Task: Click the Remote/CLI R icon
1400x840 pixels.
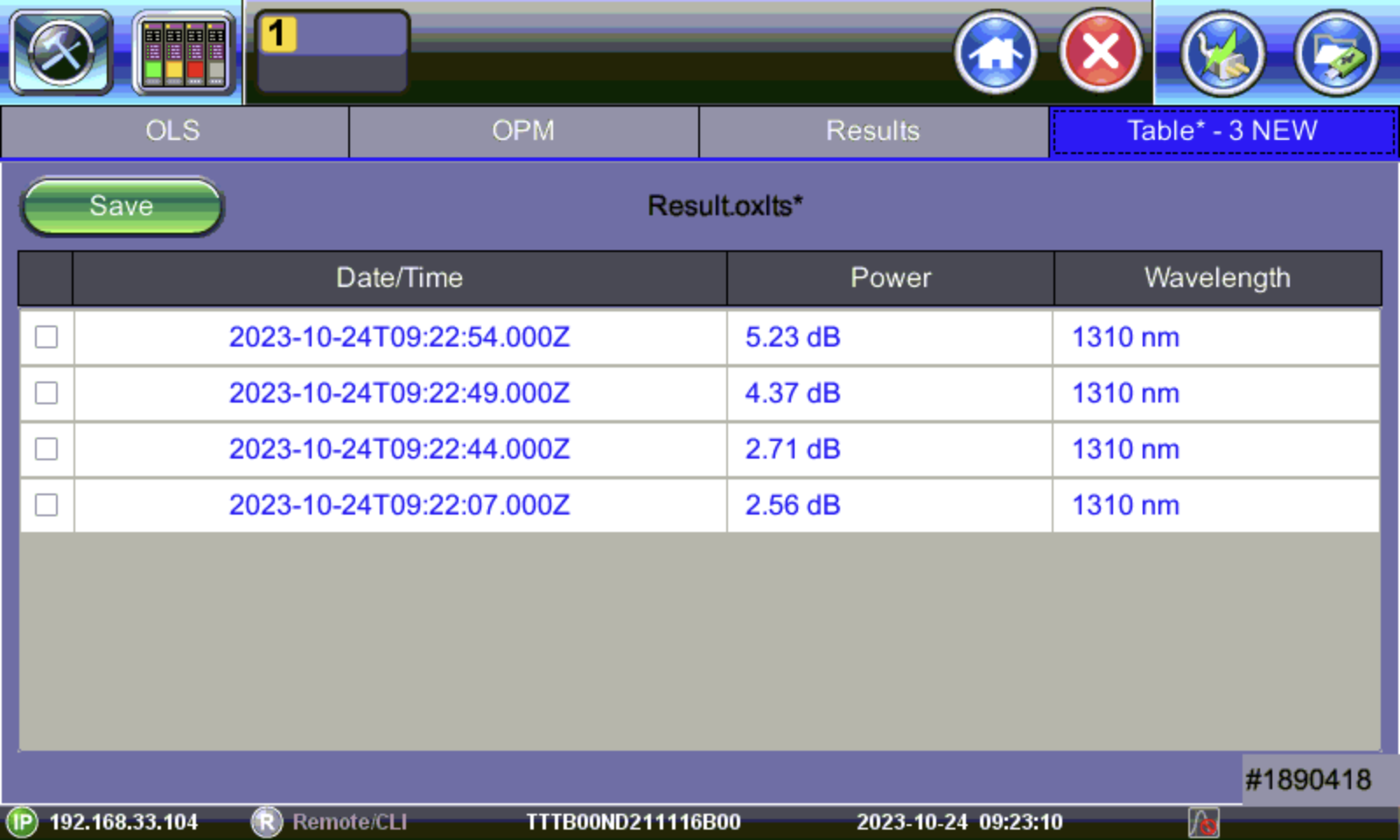Action: point(266,822)
